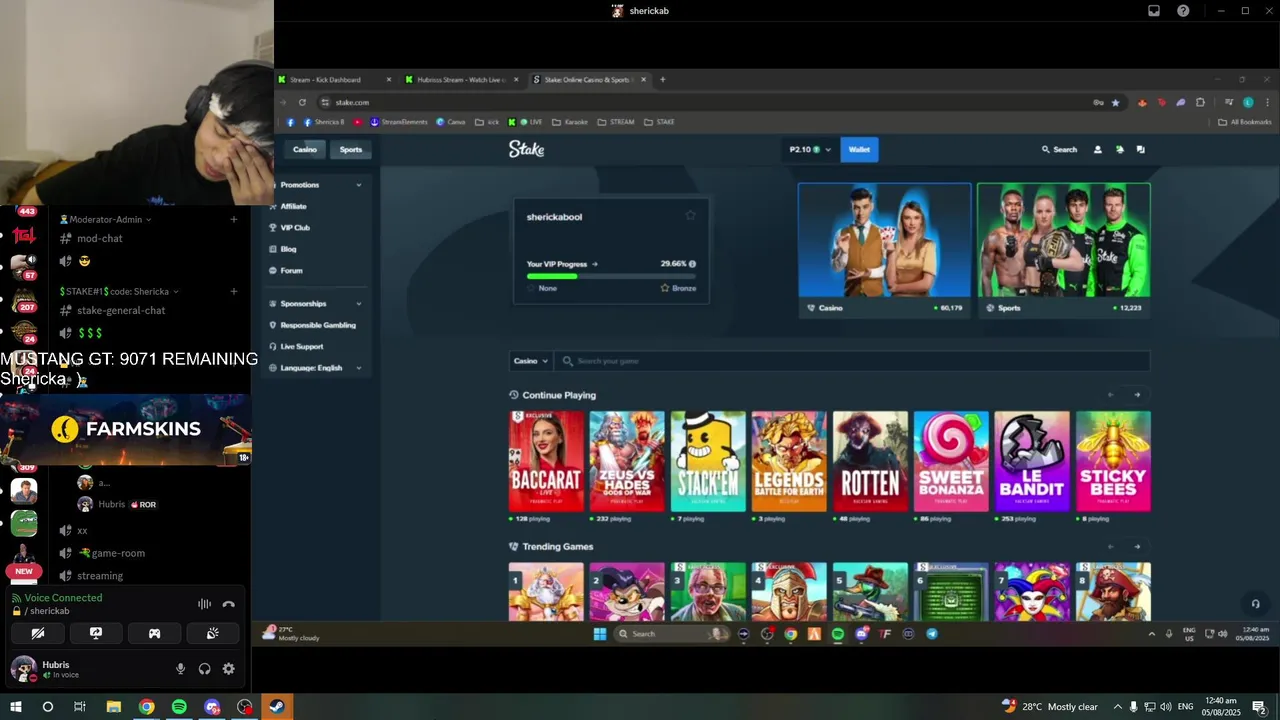
Task: Click the Stake support headset bubble icon
Action: coord(1255,603)
